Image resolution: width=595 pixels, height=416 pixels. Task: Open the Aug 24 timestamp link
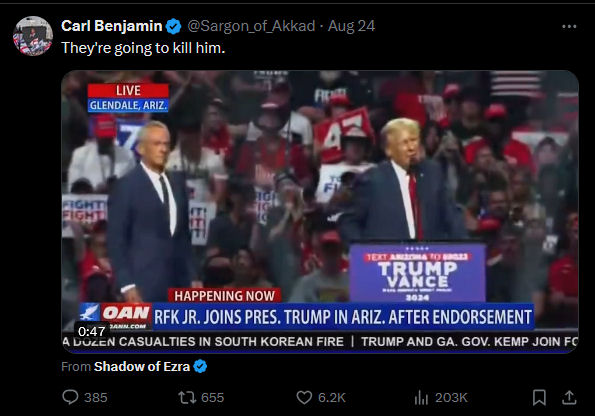[x=351, y=26]
